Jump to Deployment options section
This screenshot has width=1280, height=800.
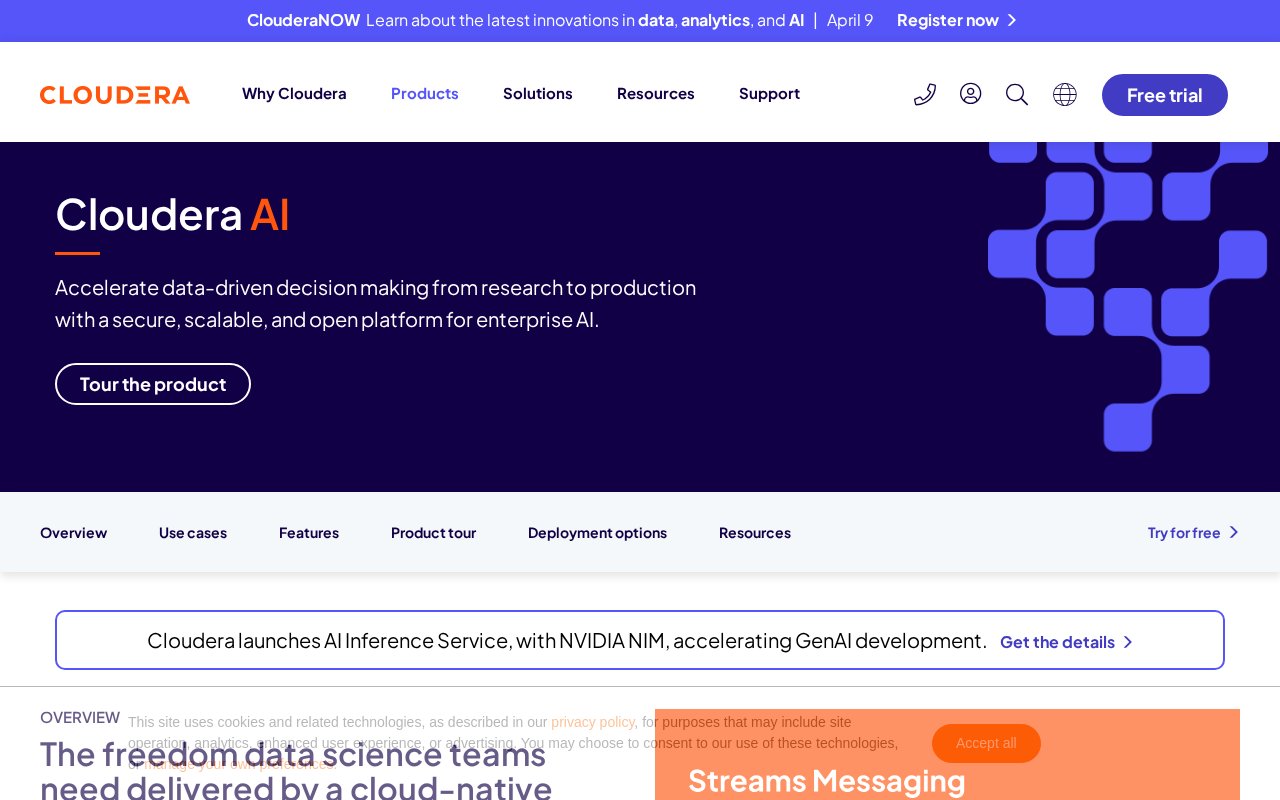(x=597, y=532)
